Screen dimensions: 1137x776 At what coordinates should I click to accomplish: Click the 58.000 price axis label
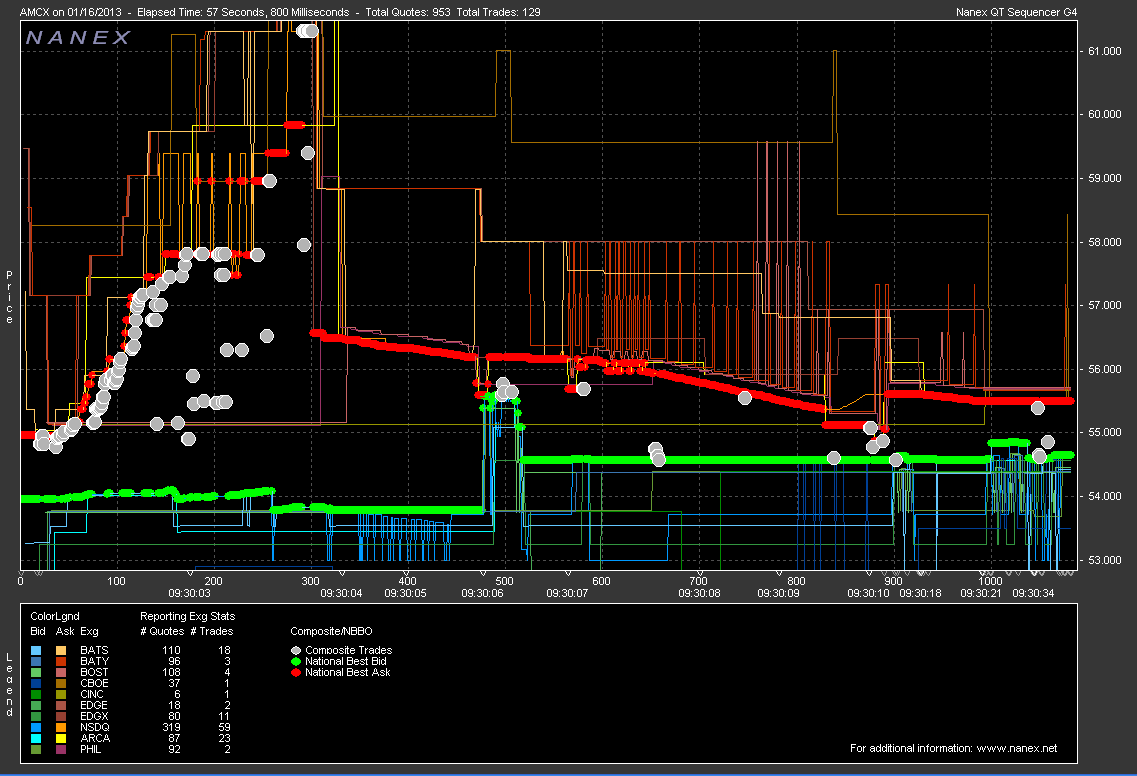(x=1105, y=241)
